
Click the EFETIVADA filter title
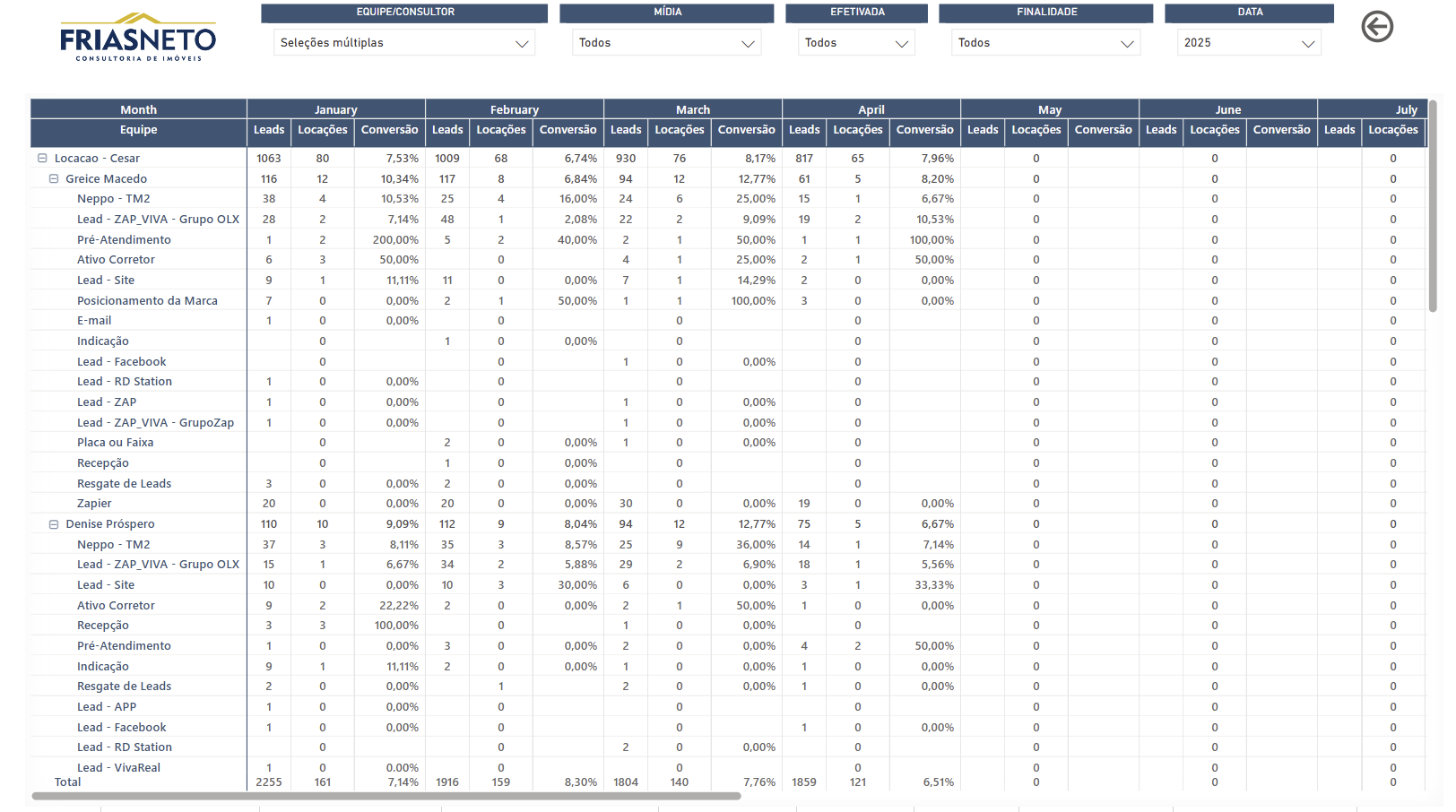[x=857, y=13]
